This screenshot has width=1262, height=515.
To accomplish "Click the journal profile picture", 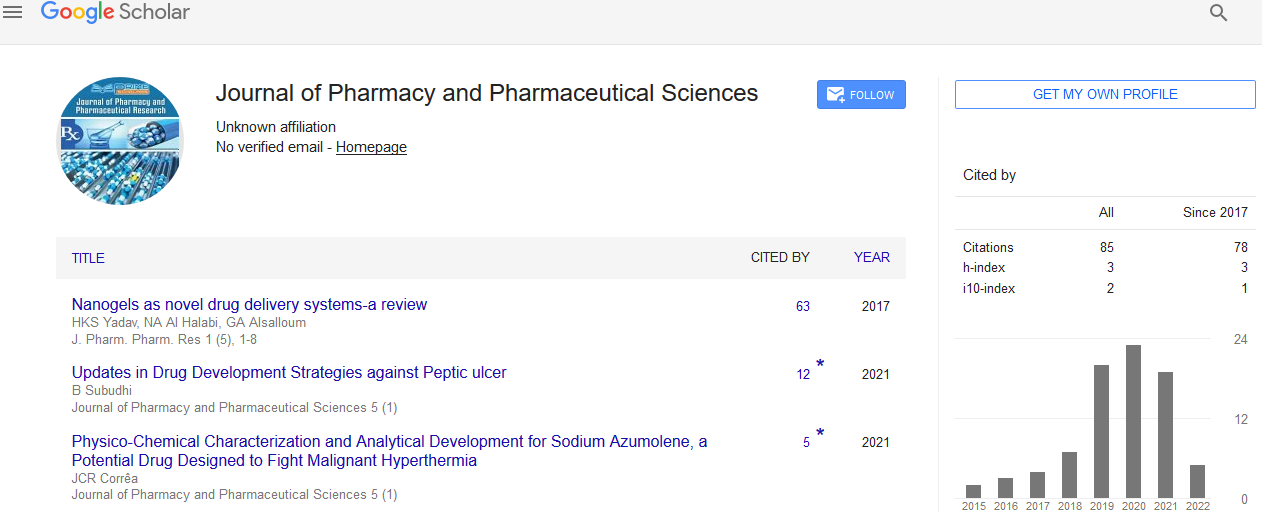I will click(120, 141).
